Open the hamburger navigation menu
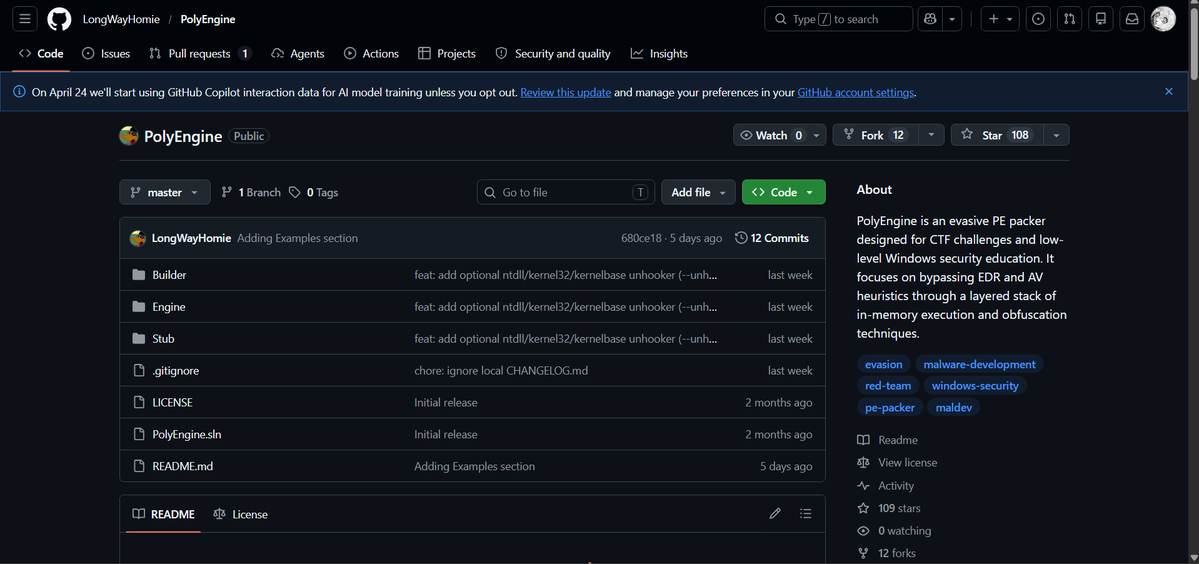 (24, 19)
